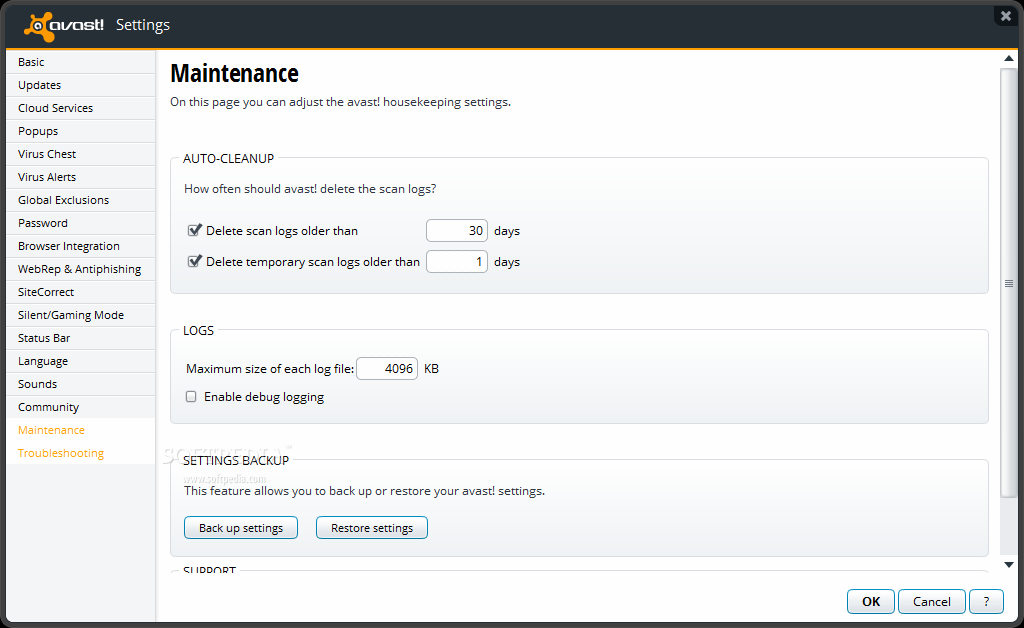Click the maximum log file size field
1024x628 pixels.
(x=387, y=369)
